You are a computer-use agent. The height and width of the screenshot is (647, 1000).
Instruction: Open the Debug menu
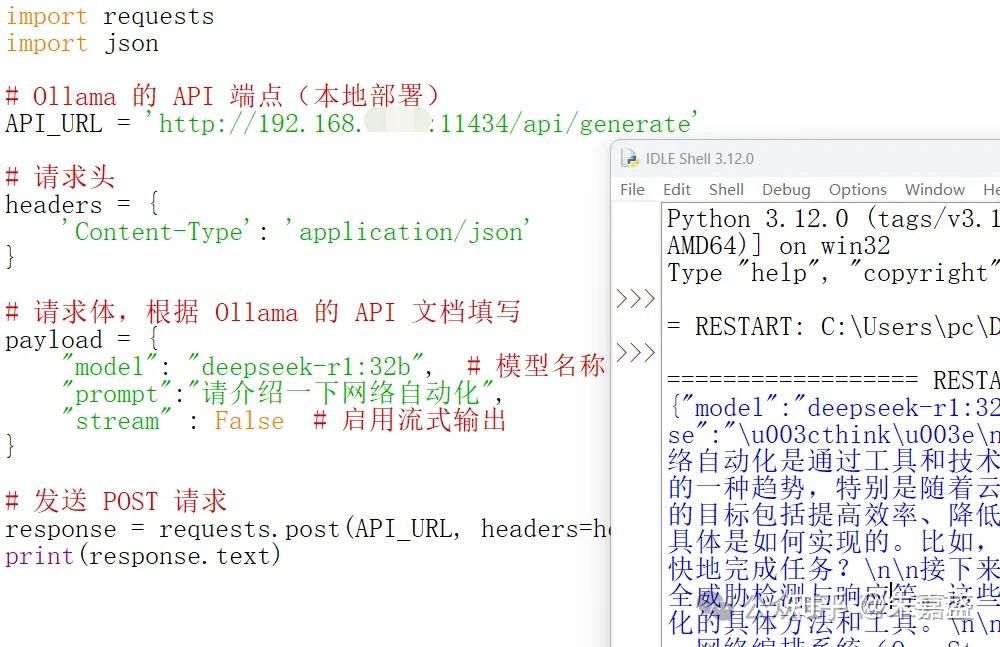click(786, 189)
